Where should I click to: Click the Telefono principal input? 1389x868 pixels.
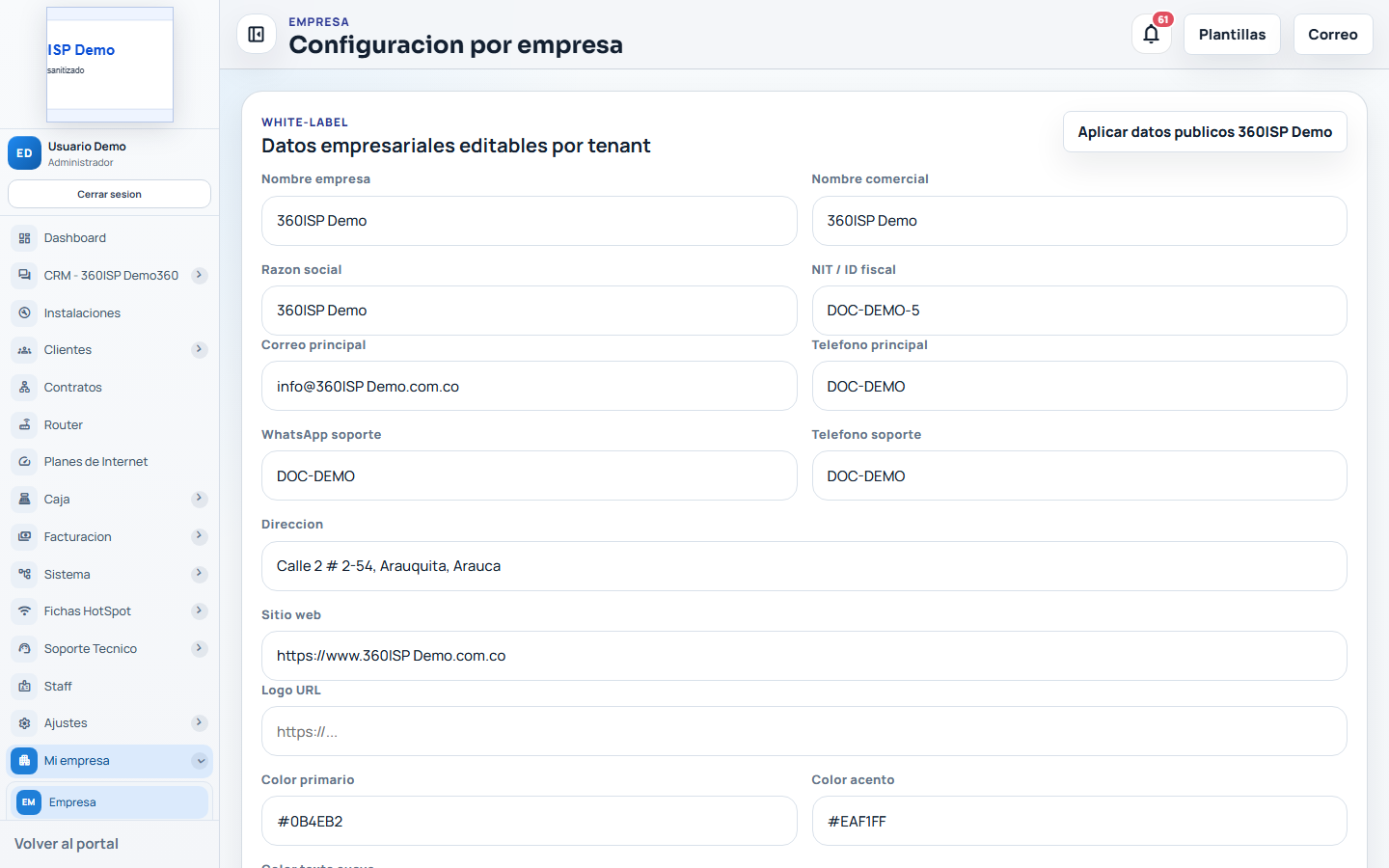pos(1079,387)
